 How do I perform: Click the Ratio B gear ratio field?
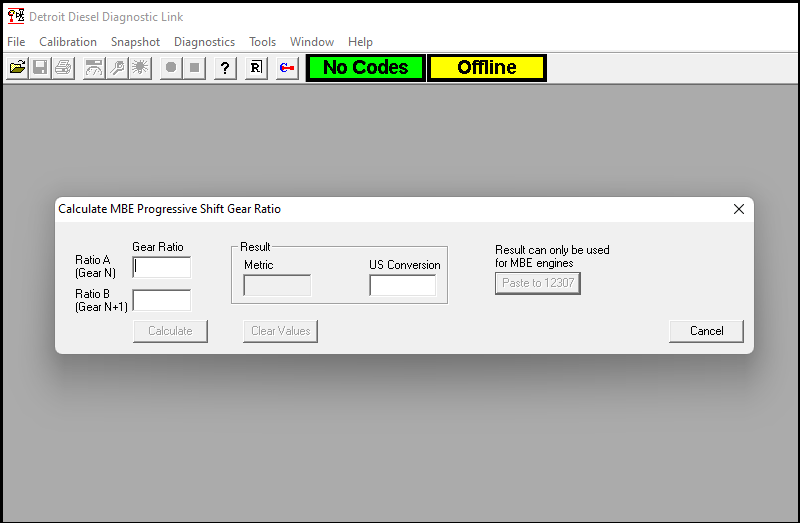pyautogui.click(x=161, y=300)
